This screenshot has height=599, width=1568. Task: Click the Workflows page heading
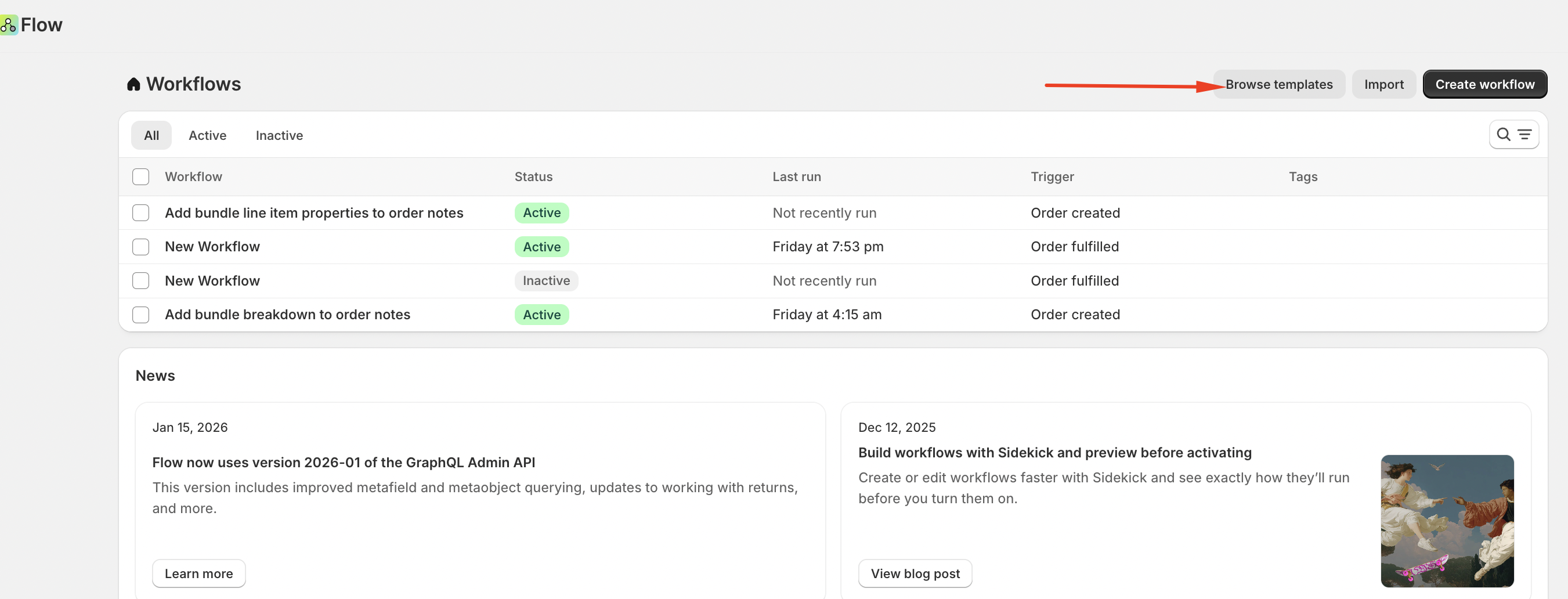pyautogui.click(x=194, y=84)
